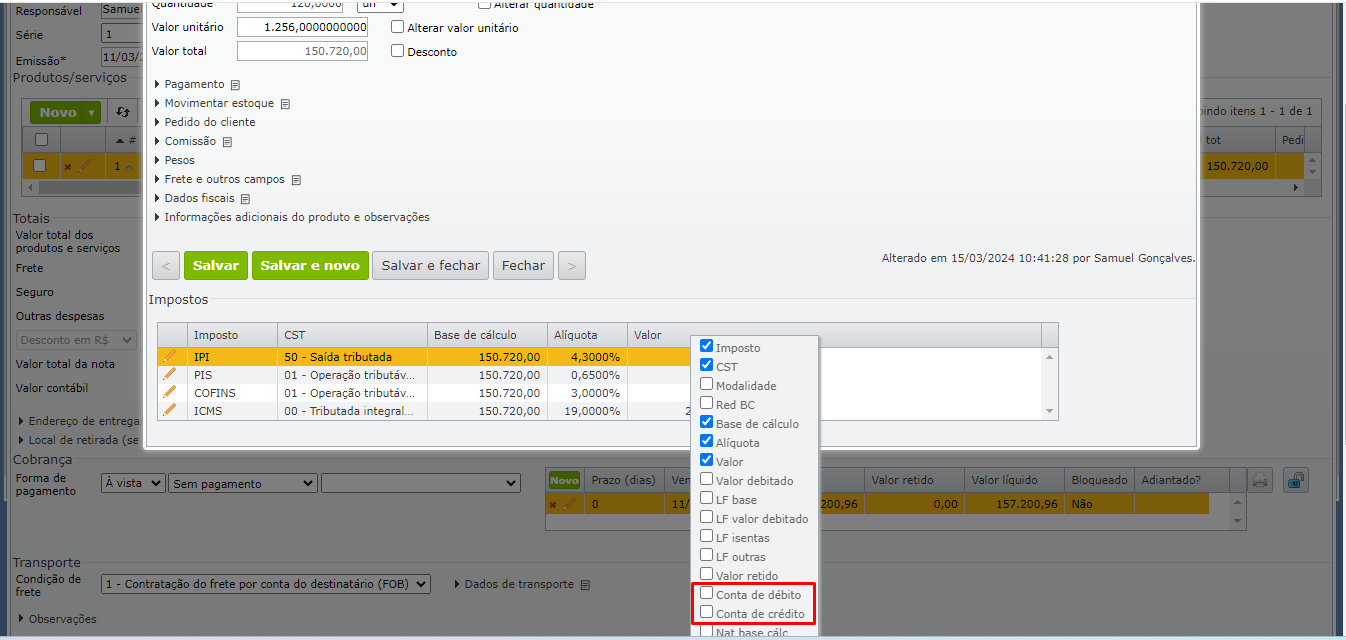Click the Salvar e novo button

pyautogui.click(x=310, y=265)
